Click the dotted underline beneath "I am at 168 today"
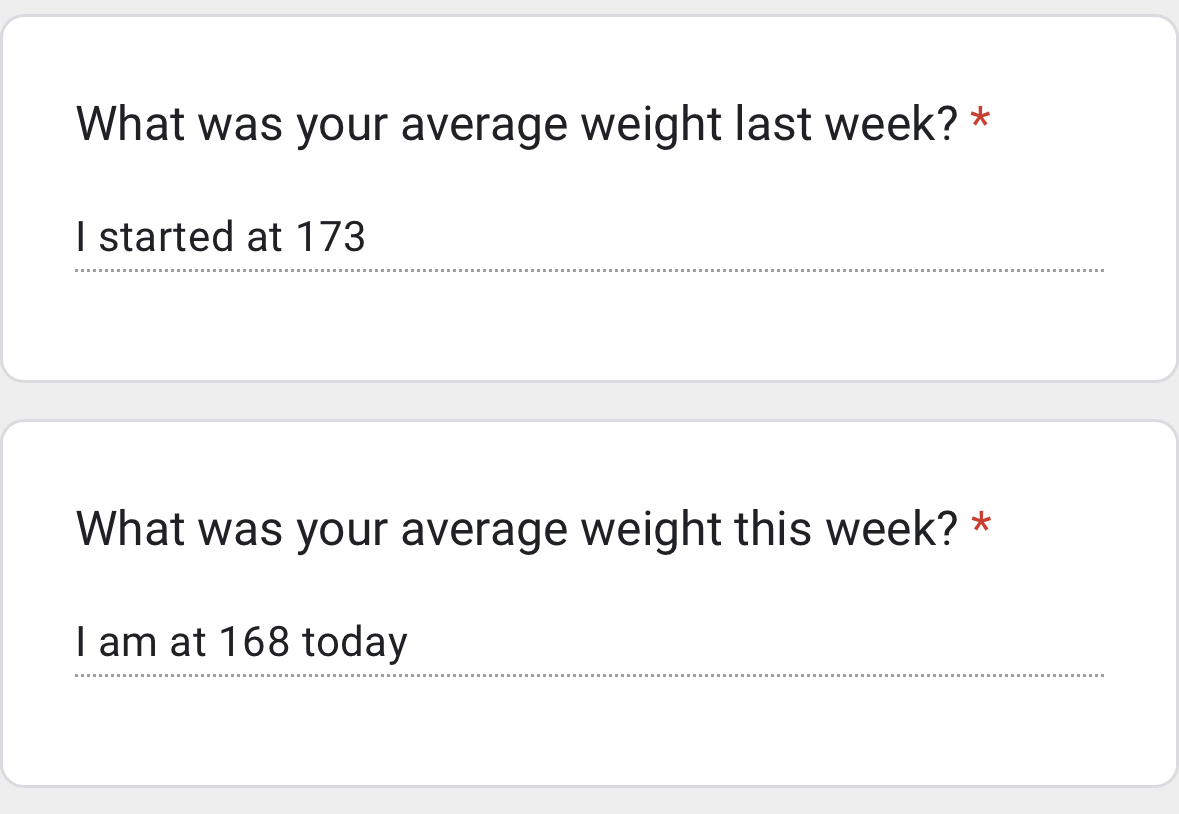Image resolution: width=1179 pixels, height=814 pixels. pos(590,675)
